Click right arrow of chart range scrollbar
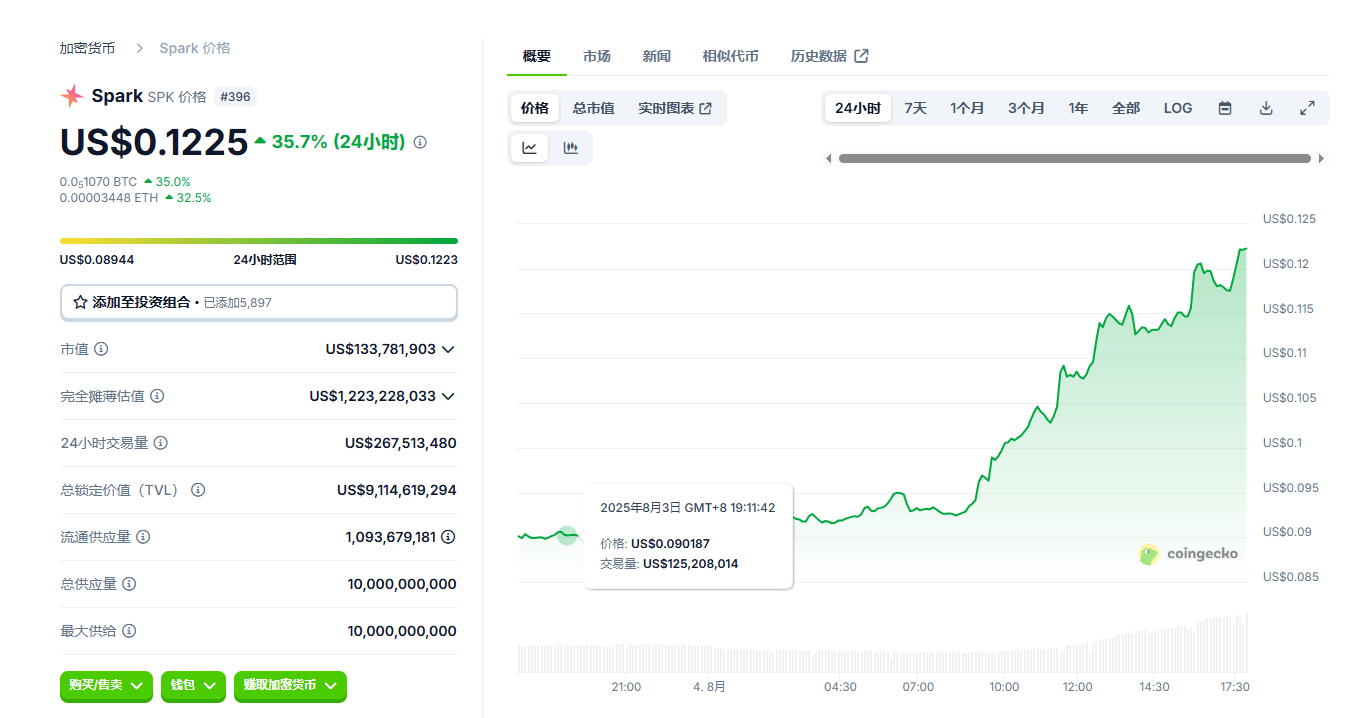1362x718 pixels. pyautogui.click(x=1321, y=158)
